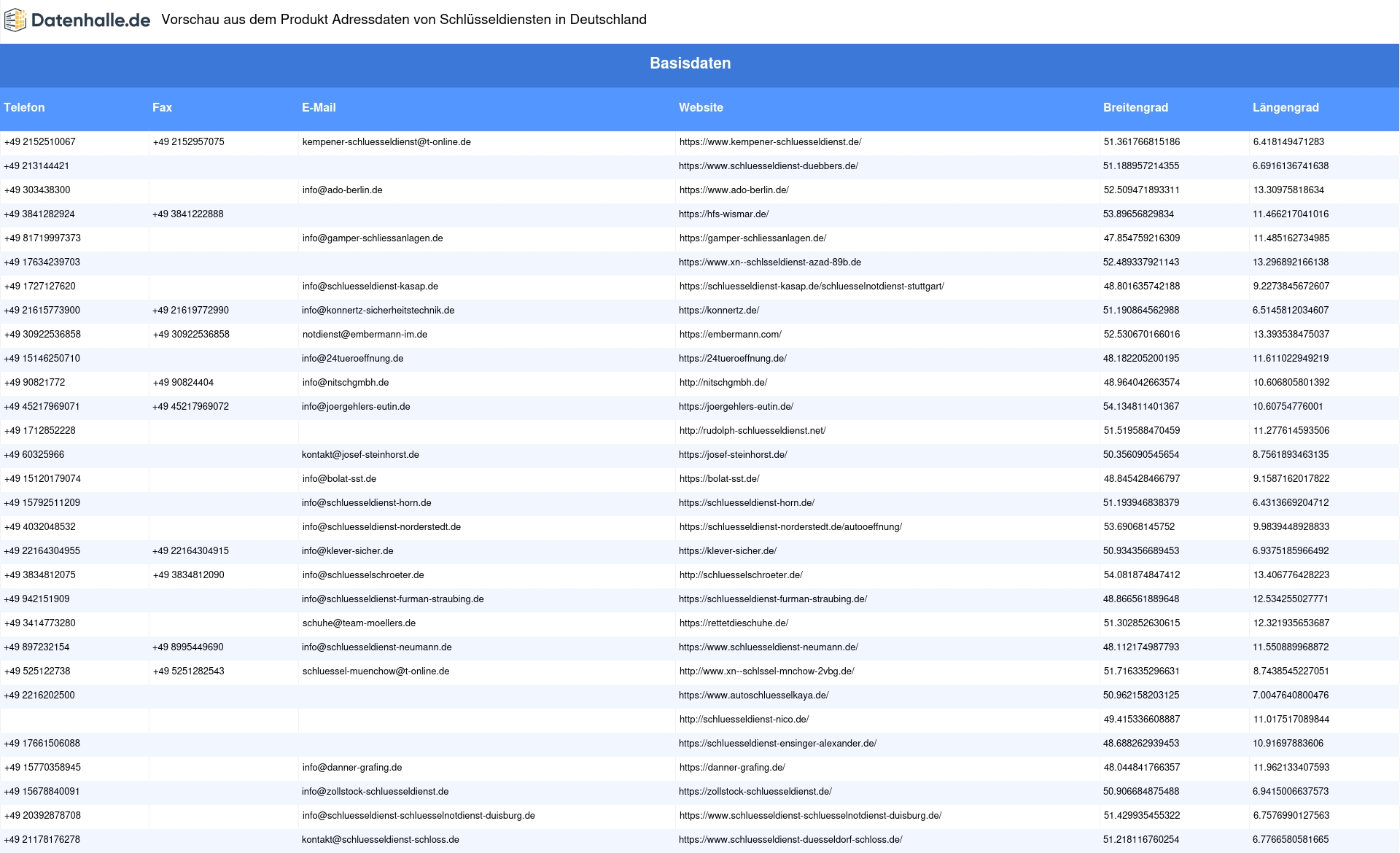This screenshot has height=853, width=1400.
Task: Click email info@zollstock-schluesseldienst.de
Action: (x=376, y=792)
